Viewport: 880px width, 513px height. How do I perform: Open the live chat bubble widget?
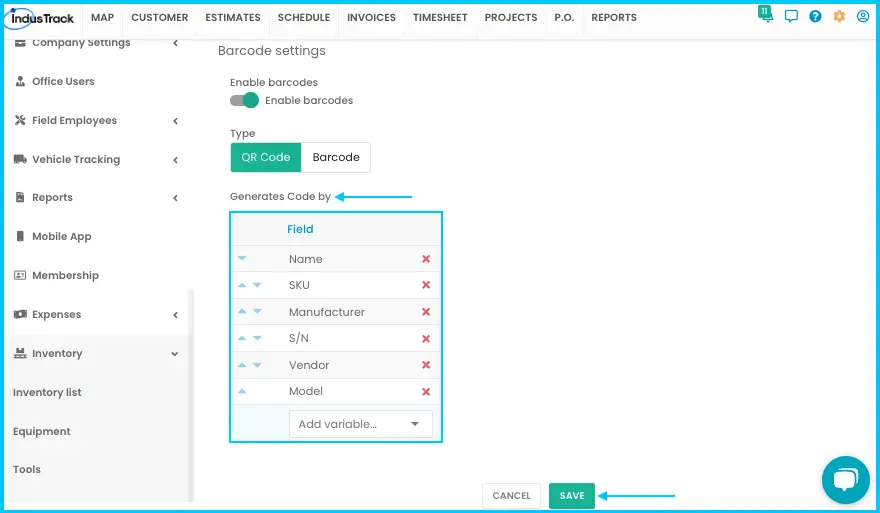click(846, 480)
